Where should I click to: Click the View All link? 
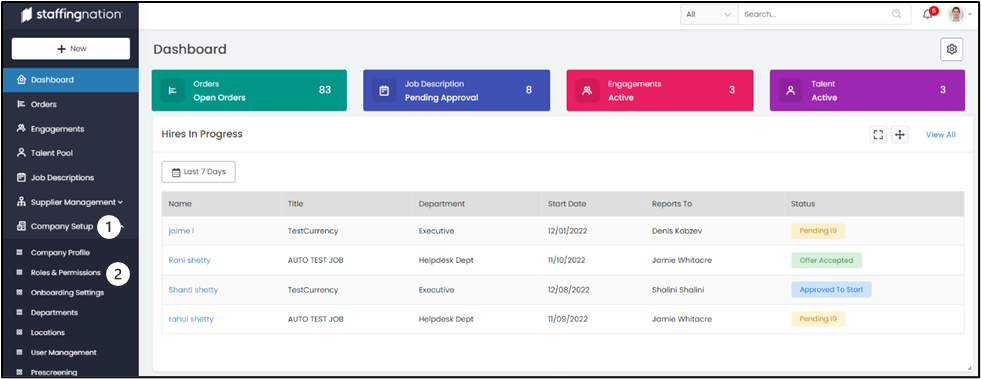click(x=940, y=134)
